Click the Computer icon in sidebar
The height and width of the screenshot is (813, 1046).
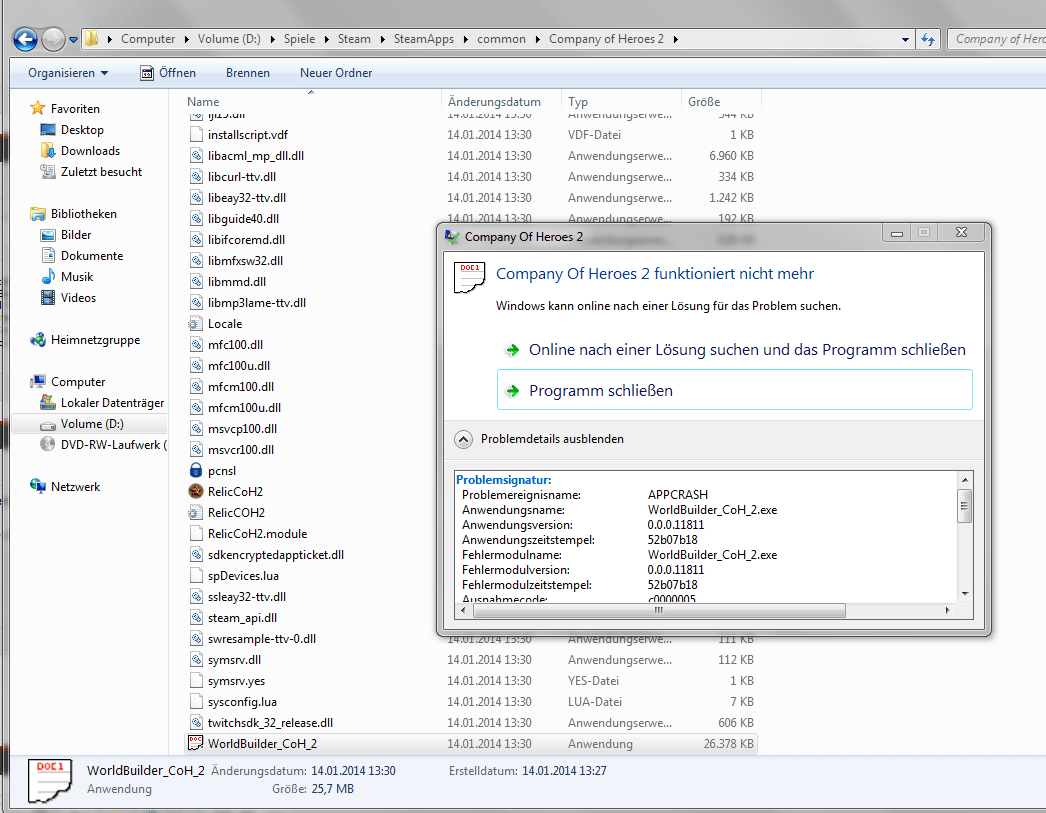[x=38, y=381]
